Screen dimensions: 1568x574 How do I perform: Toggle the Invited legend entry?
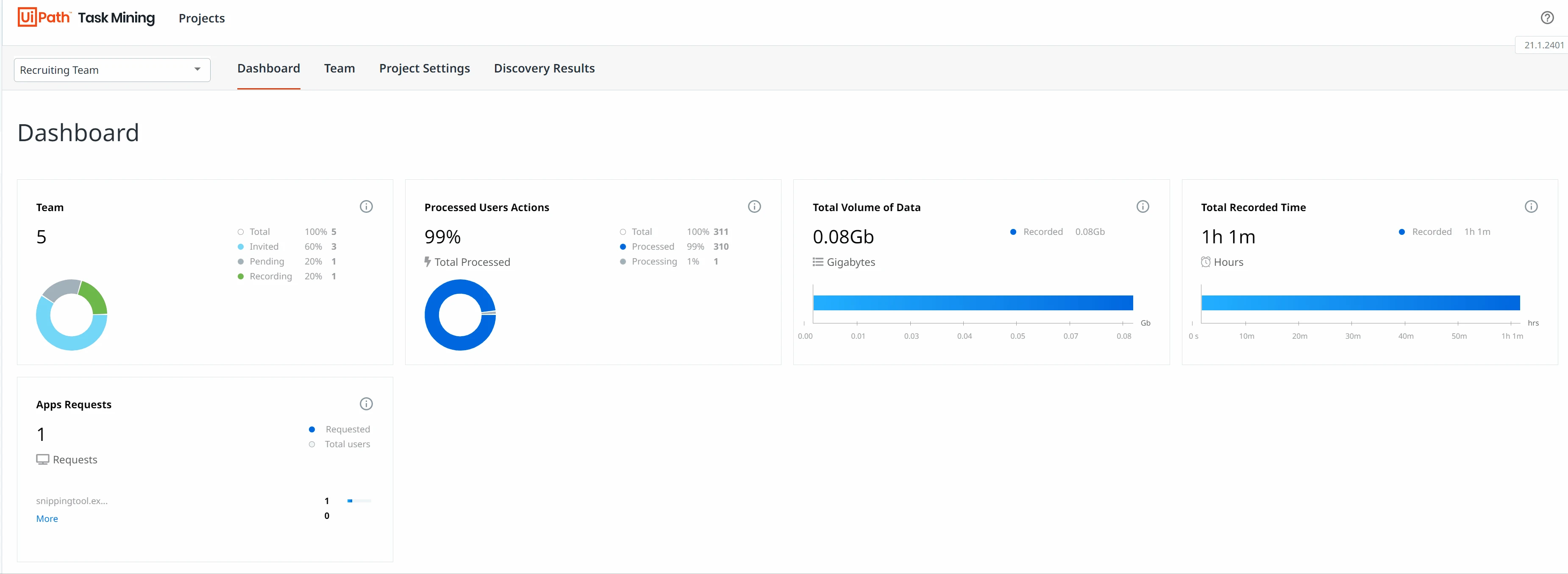[x=258, y=247]
